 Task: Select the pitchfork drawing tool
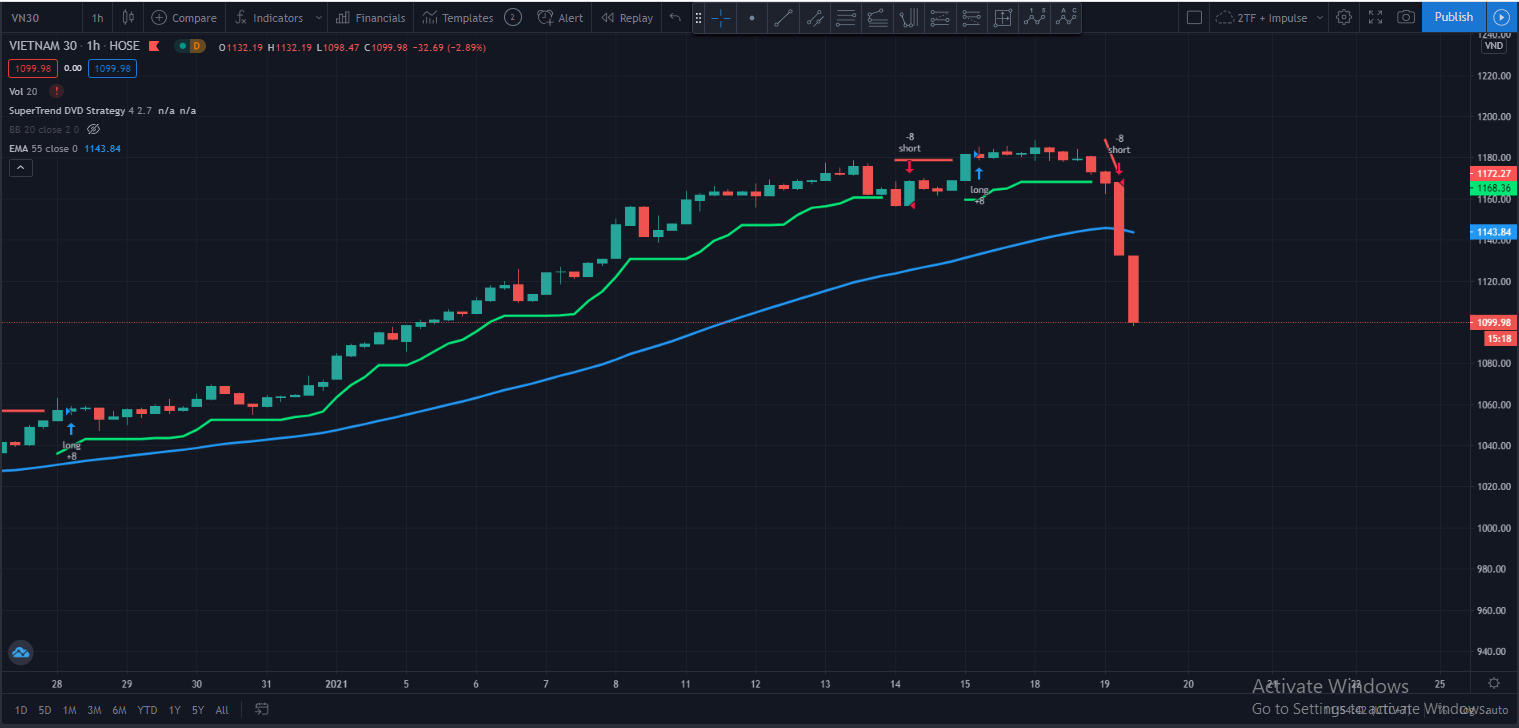908,17
